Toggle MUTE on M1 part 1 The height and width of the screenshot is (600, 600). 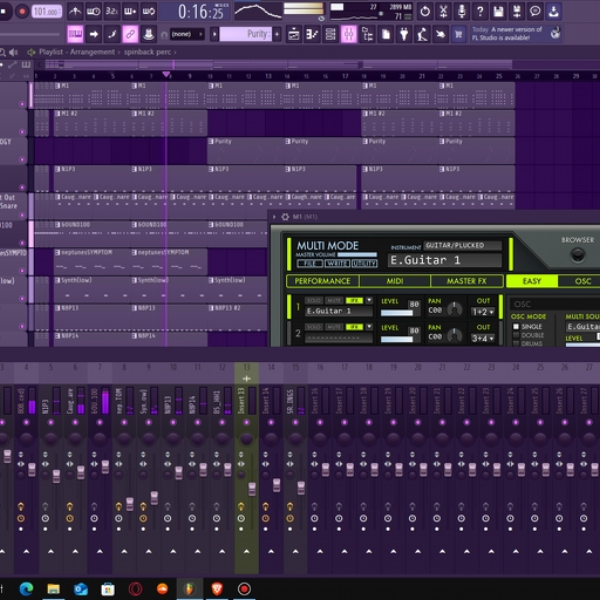pyautogui.click(x=334, y=300)
